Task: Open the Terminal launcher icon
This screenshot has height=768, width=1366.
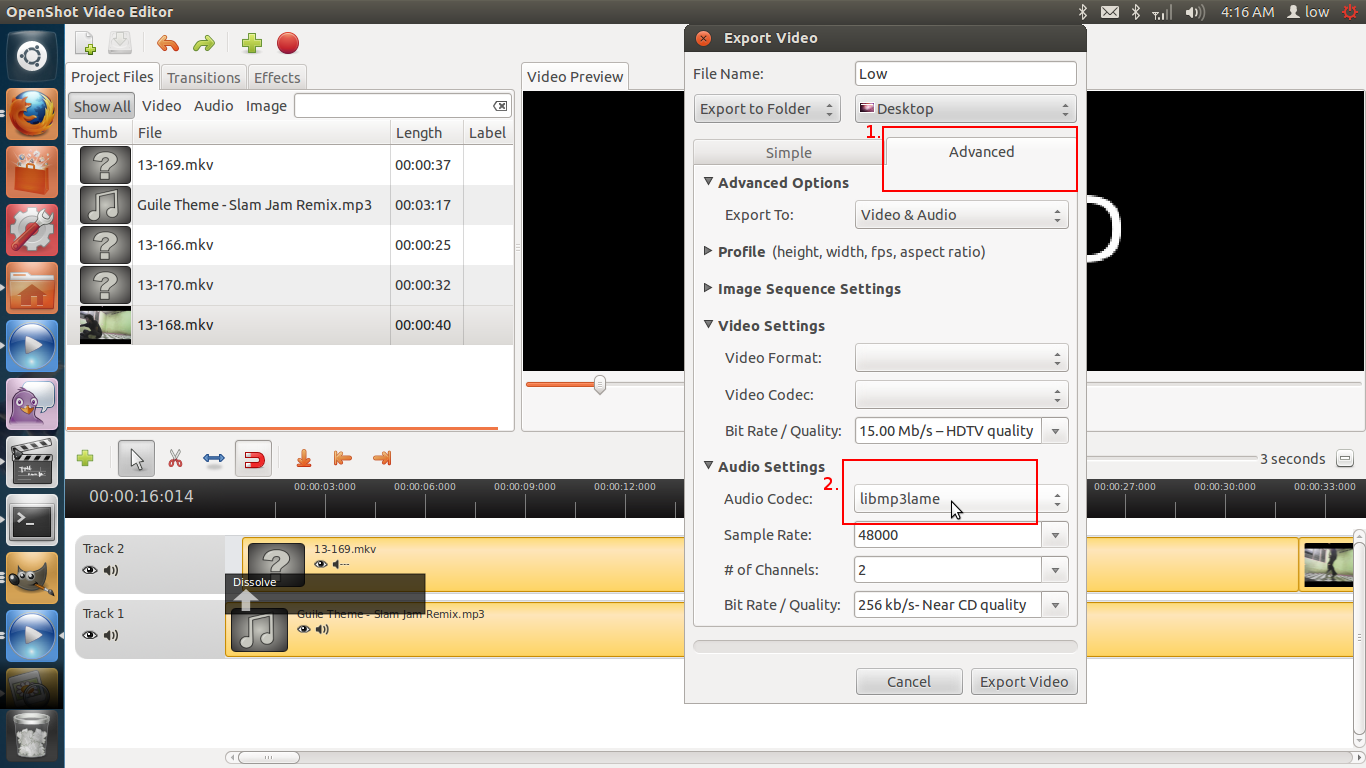Action: 32,519
